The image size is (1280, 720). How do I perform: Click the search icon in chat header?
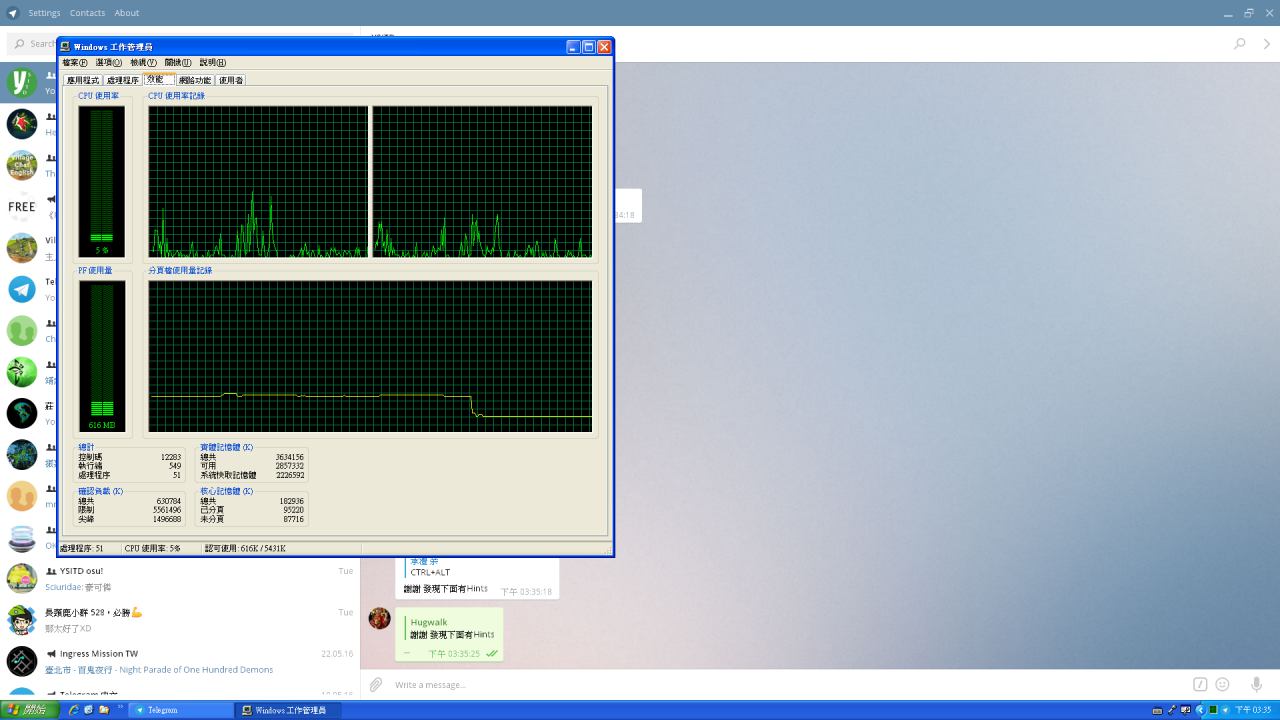(x=1240, y=44)
